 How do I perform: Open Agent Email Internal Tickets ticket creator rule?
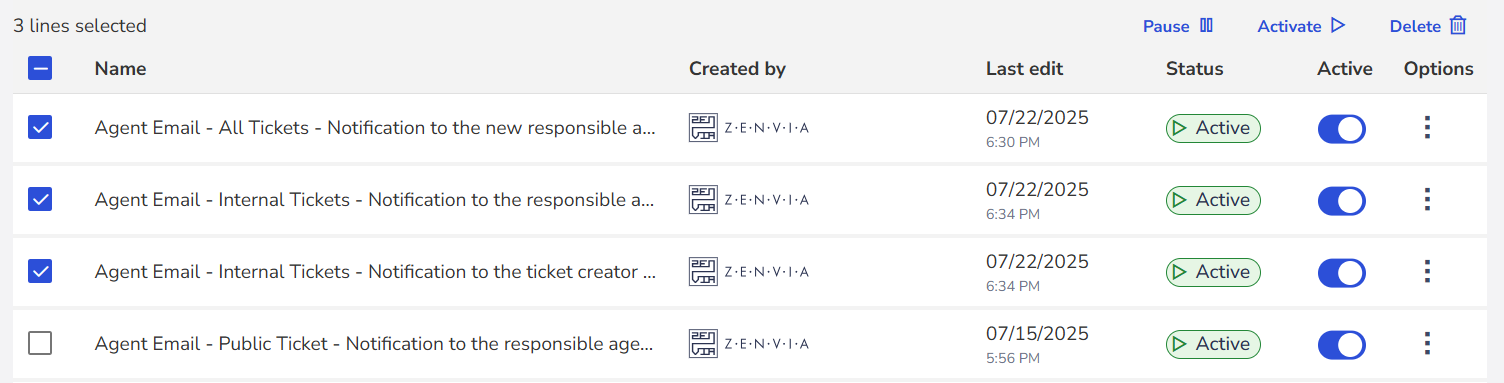(375, 272)
